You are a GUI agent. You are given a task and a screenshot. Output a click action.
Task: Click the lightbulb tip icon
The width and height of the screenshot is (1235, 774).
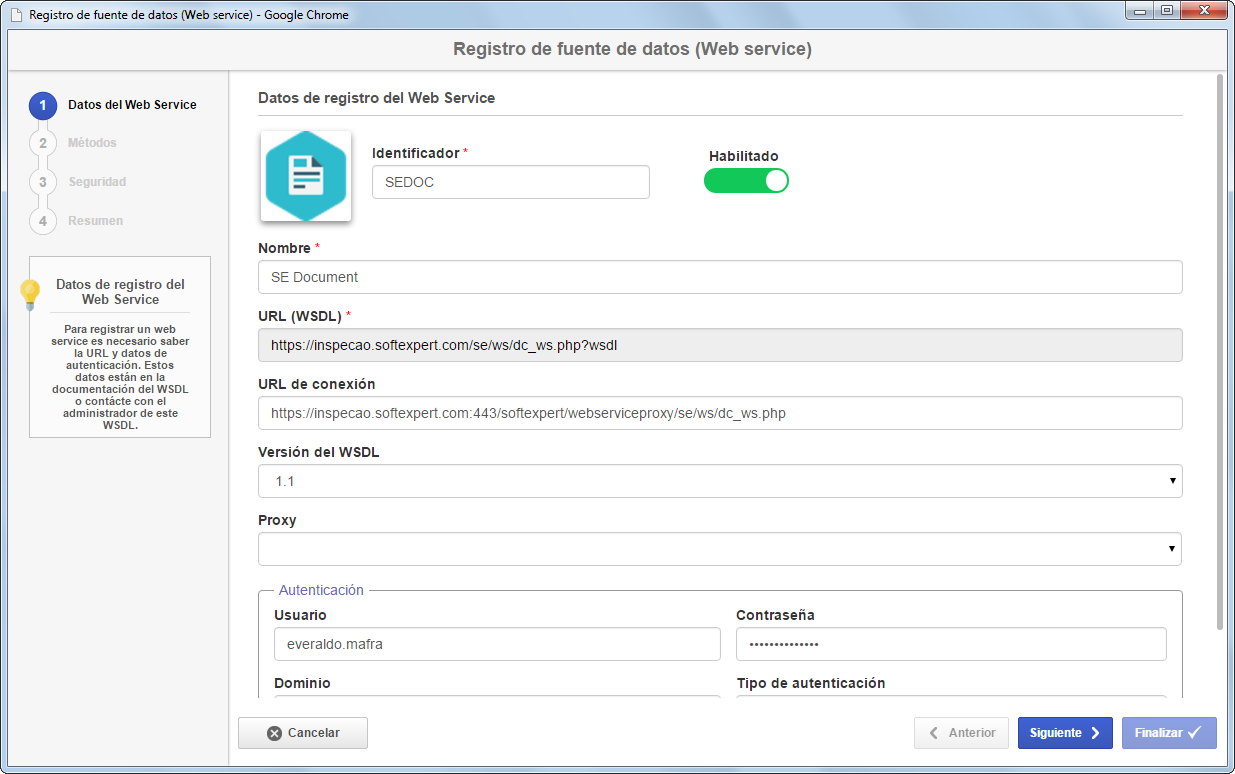coord(31,294)
